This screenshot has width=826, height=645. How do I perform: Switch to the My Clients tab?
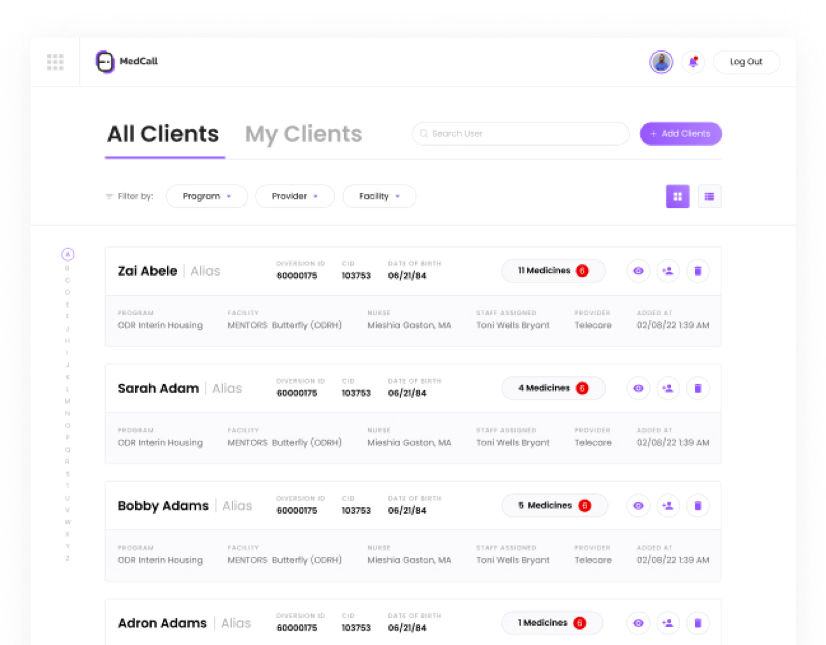coord(303,134)
